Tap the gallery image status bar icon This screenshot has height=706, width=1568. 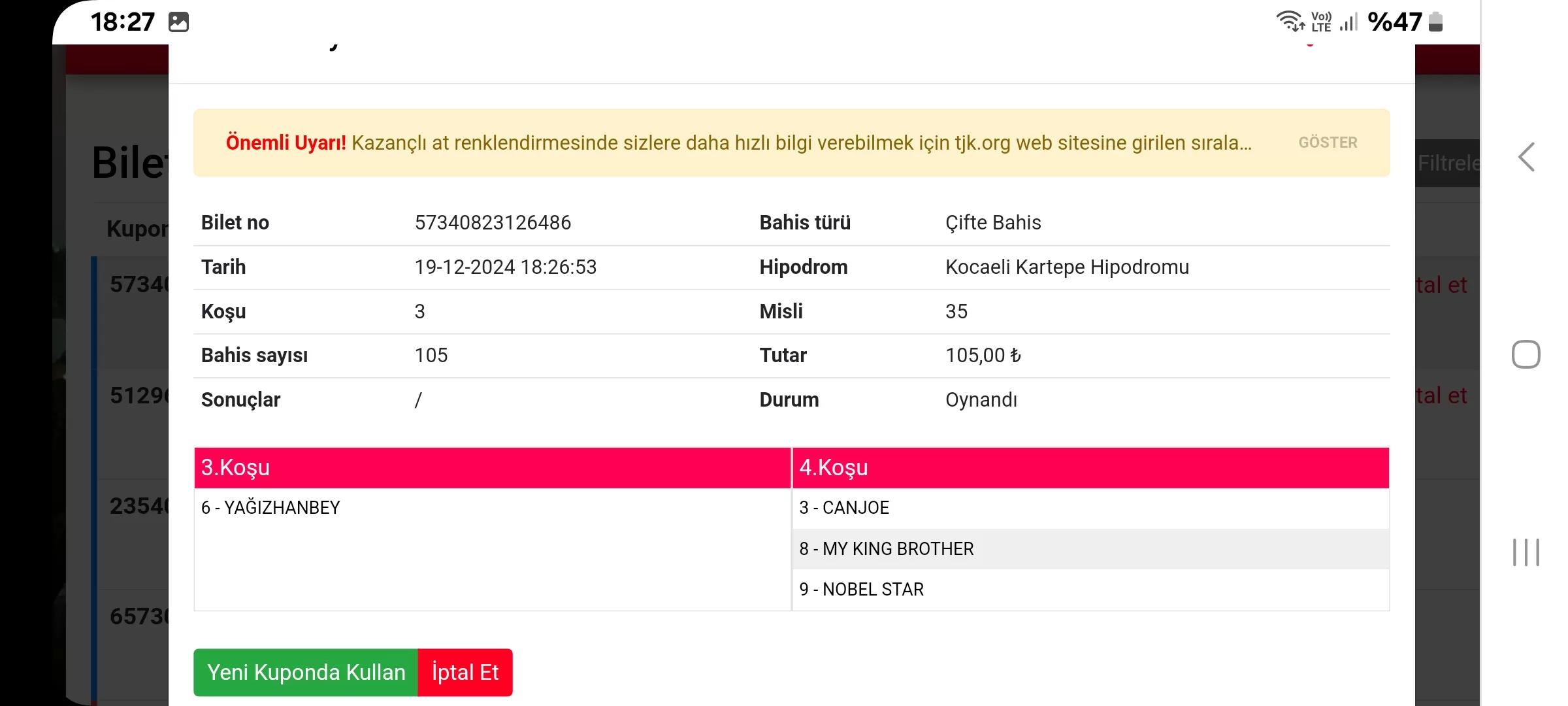click(x=178, y=22)
